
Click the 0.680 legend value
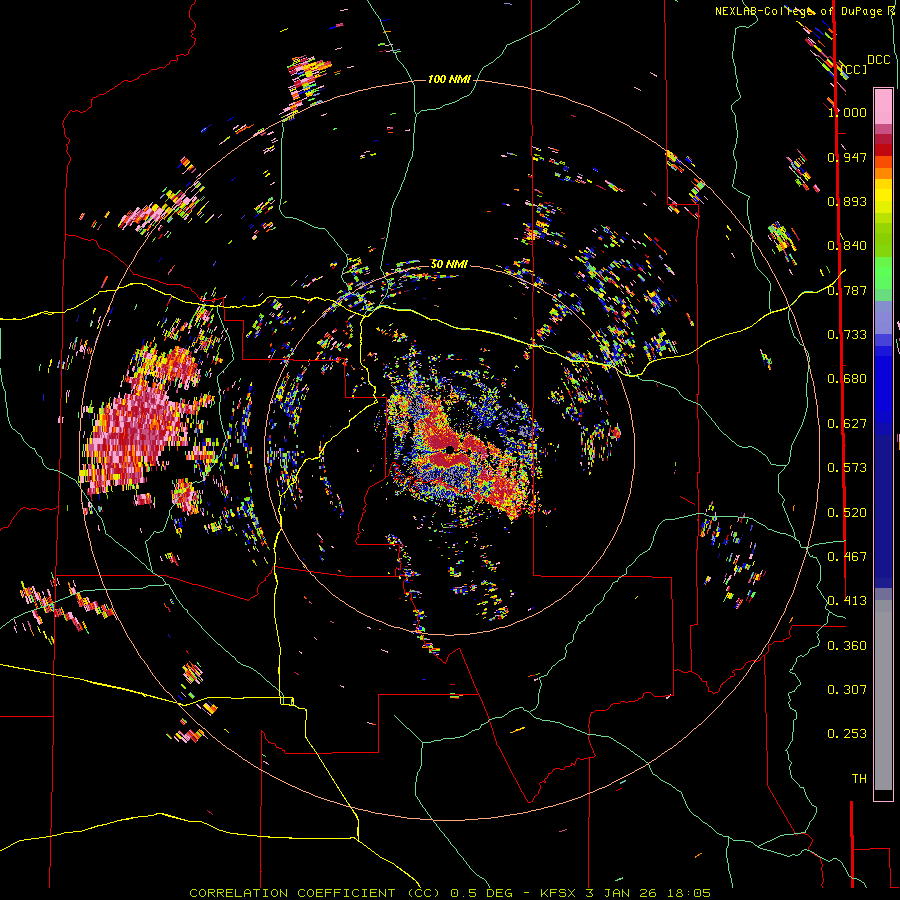tap(847, 379)
